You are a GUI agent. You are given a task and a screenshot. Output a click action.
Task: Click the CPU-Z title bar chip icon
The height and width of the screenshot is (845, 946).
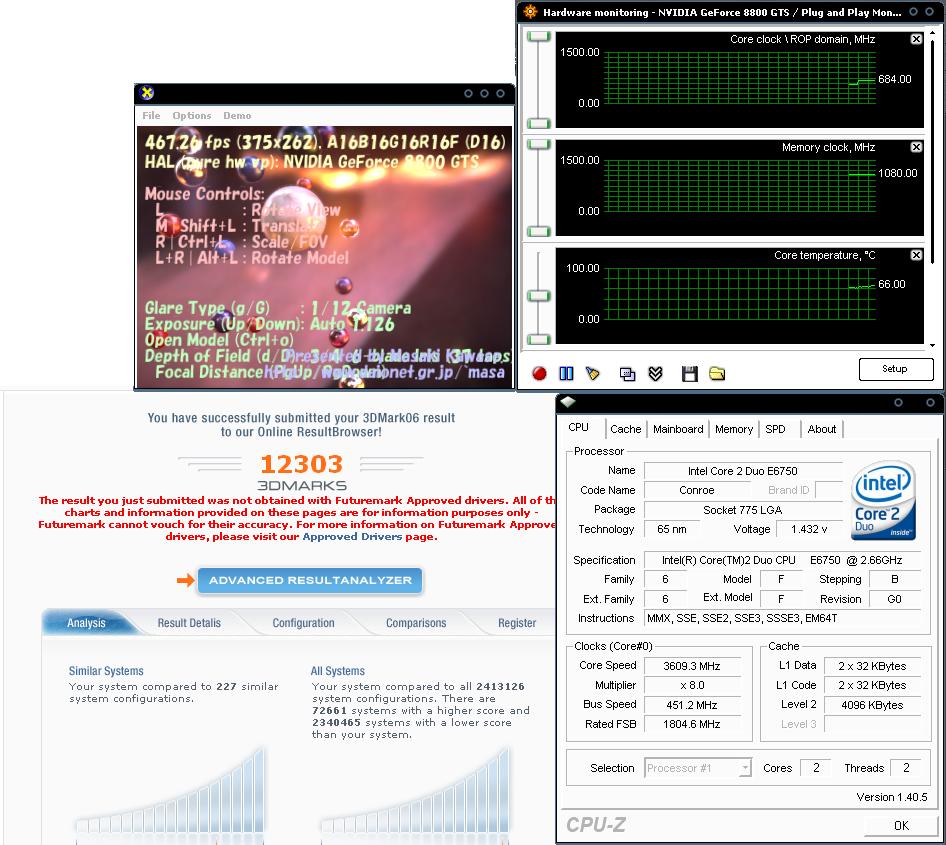[568, 402]
